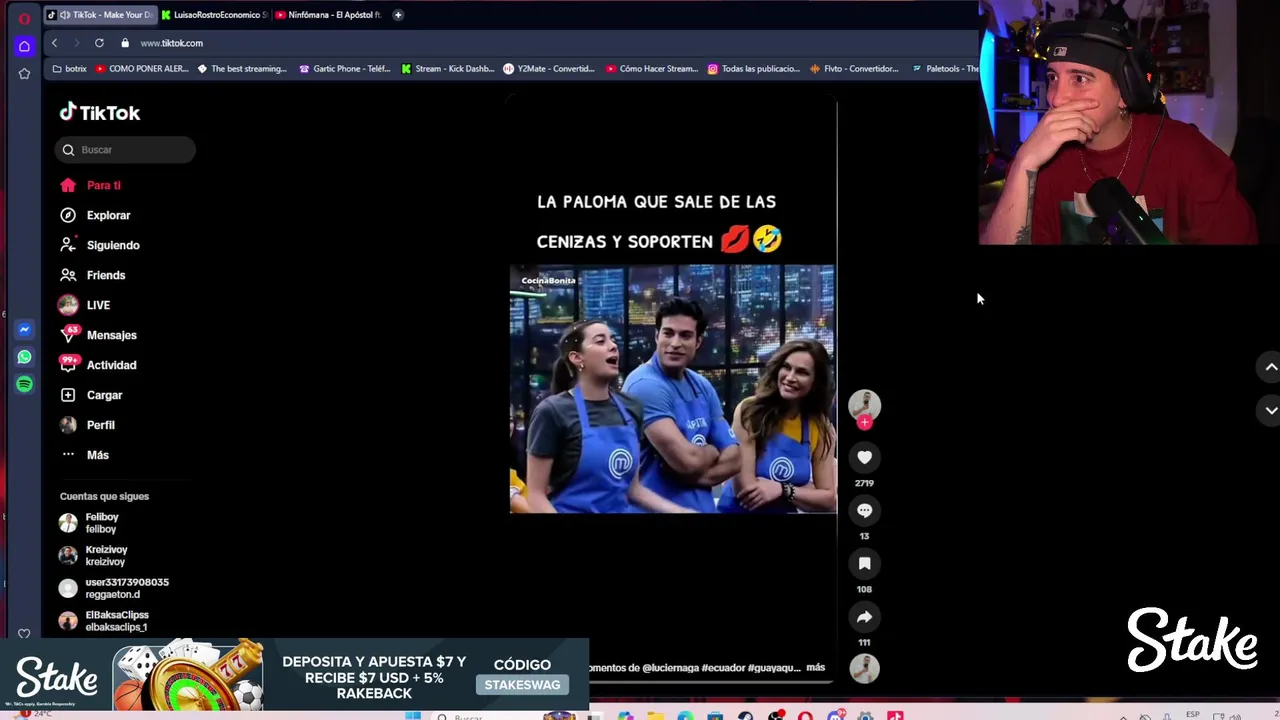Open Flvto Convertidor bookmark
Screen dimensions: 1280x720
(855, 69)
